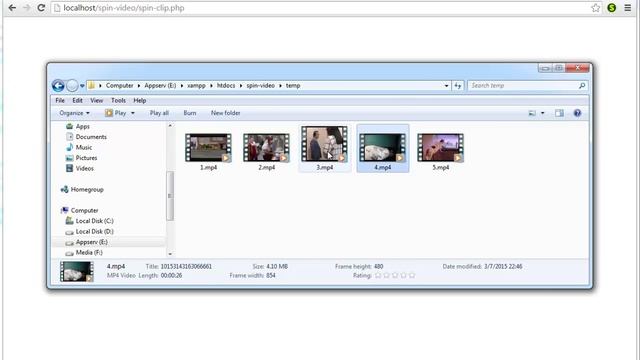This screenshot has height=360, width=640.
Task: Click the Burn toolbar button
Action: click(x=190, y=113)
